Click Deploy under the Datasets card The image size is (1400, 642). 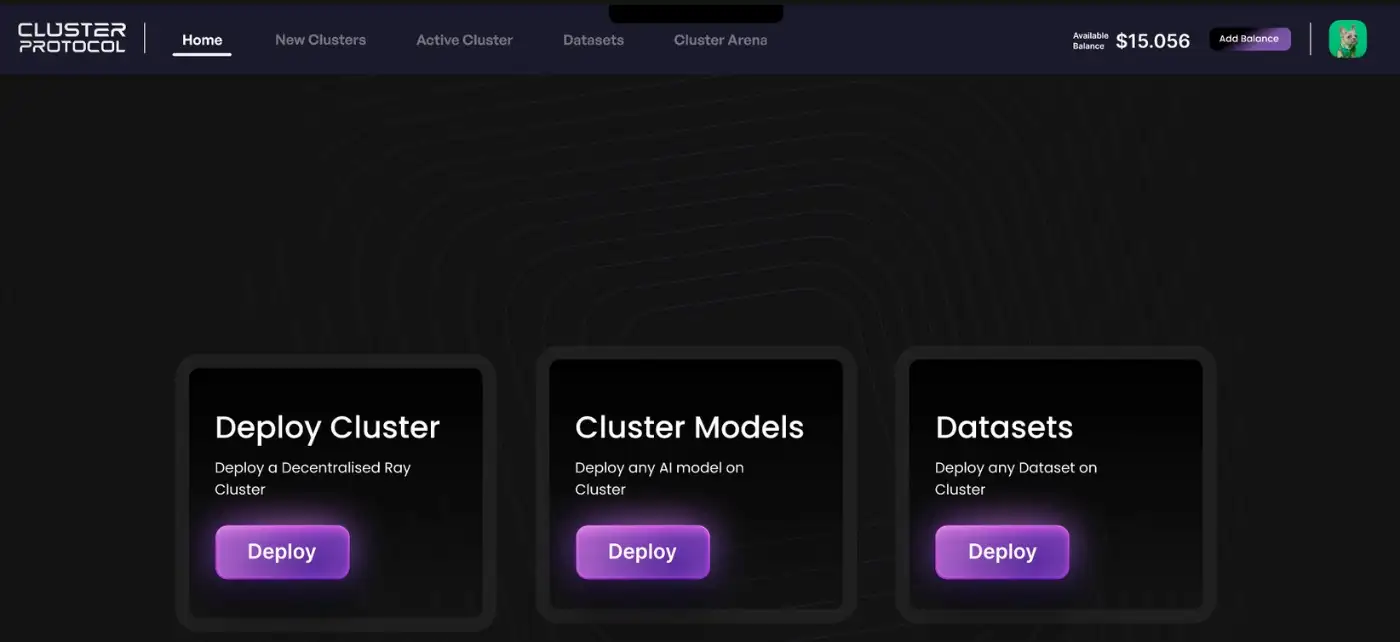click(x=1002, y=552)
